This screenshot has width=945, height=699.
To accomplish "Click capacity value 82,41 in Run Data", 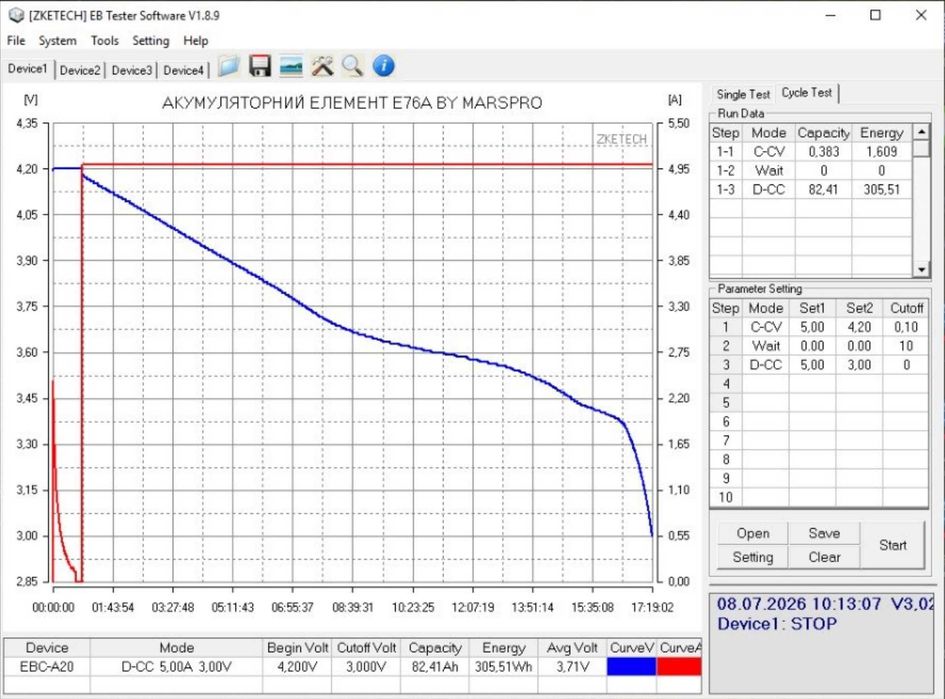I will point(823,189).
